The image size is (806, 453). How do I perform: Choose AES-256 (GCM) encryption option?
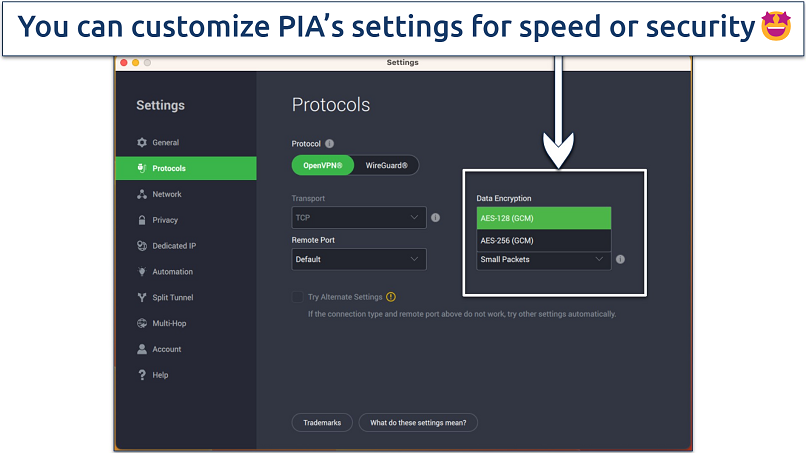tap(543, 241)
